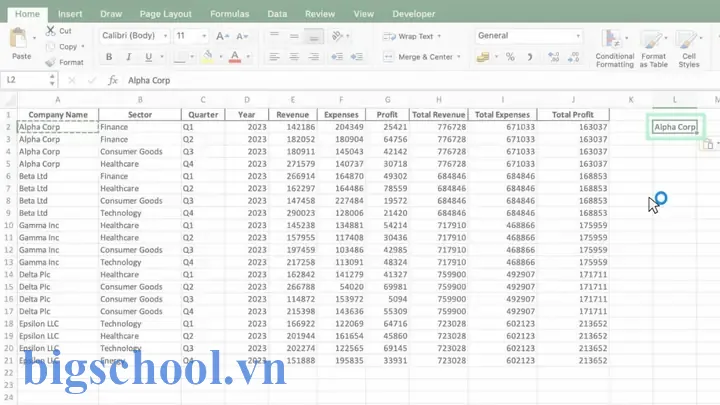
Task: Click the text Orientation icon
Action: [338, 36]
